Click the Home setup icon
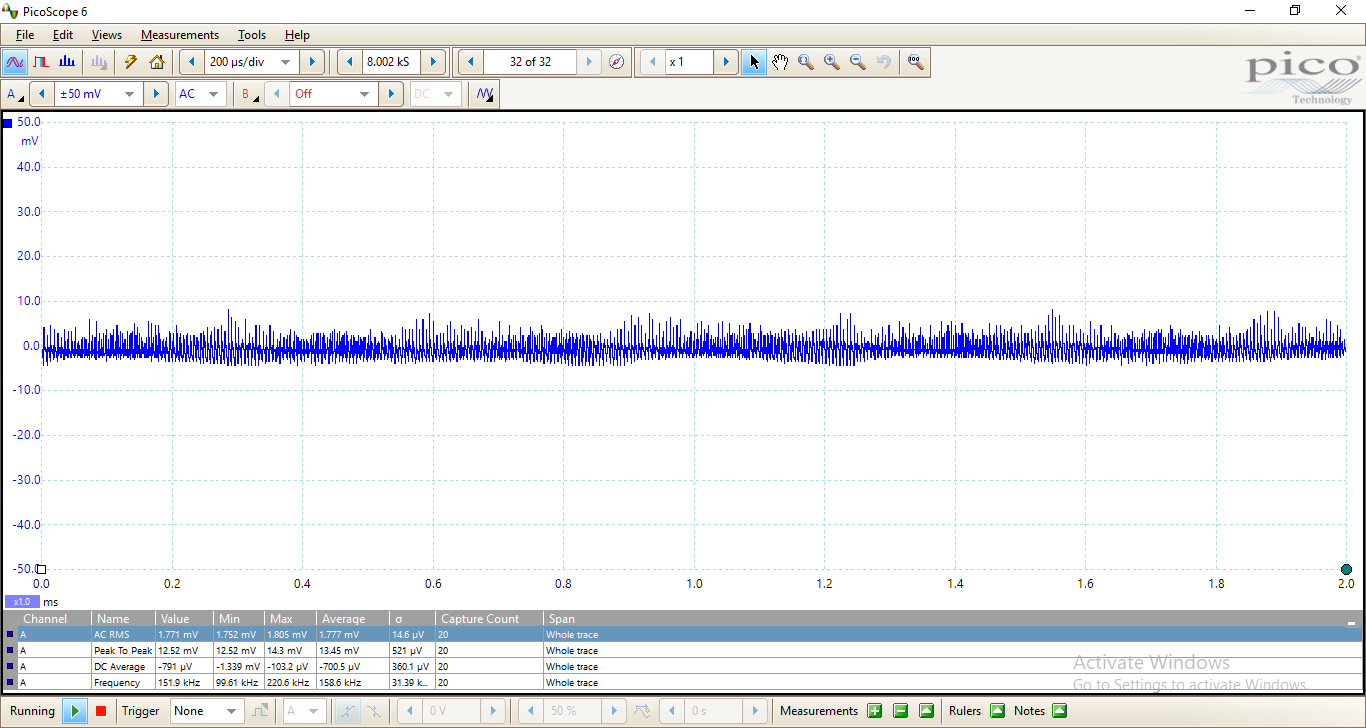The image size is (1366, 728). click(x=157, y=62)
